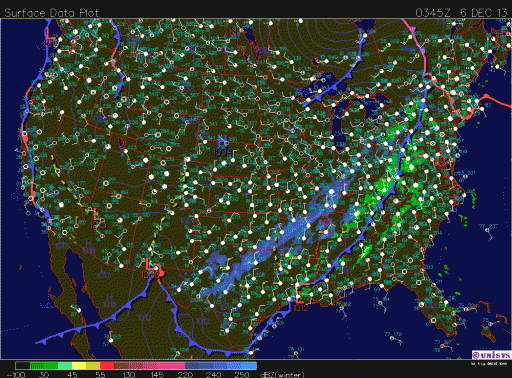Screen dimensions: 512x378
Task: Click the 1034 pressure label under H
Action: point(223,152)
